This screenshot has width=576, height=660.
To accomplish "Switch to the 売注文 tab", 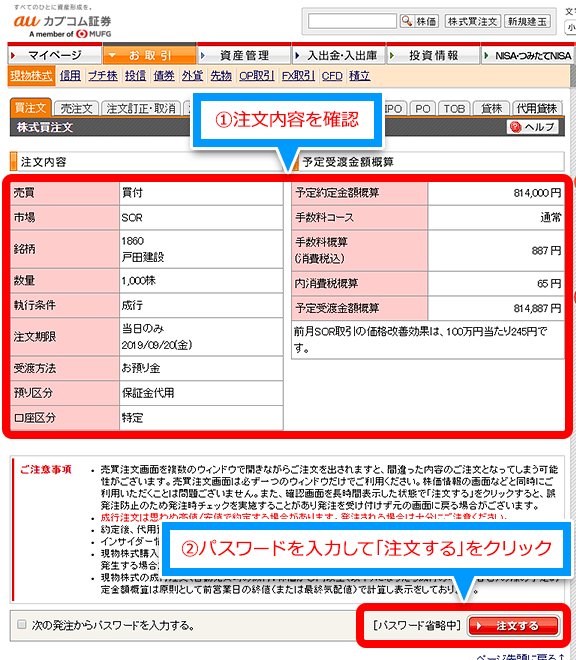I will coord(76,109).
